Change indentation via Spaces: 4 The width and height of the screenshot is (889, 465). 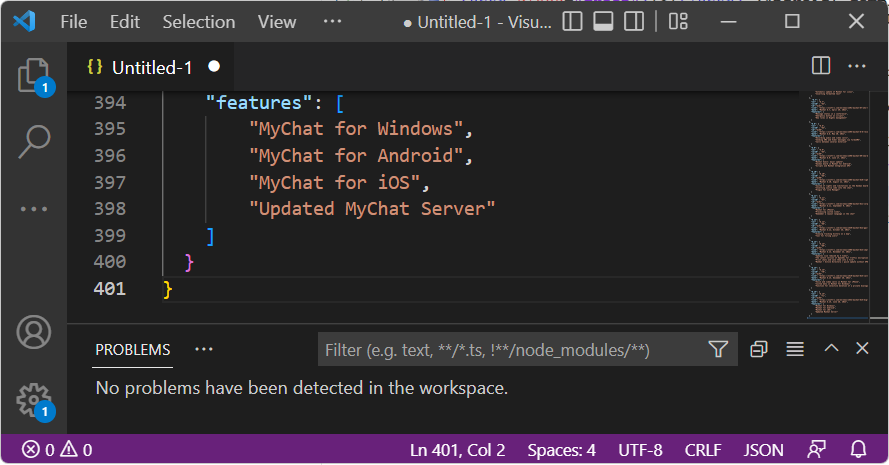coord(561,450)
